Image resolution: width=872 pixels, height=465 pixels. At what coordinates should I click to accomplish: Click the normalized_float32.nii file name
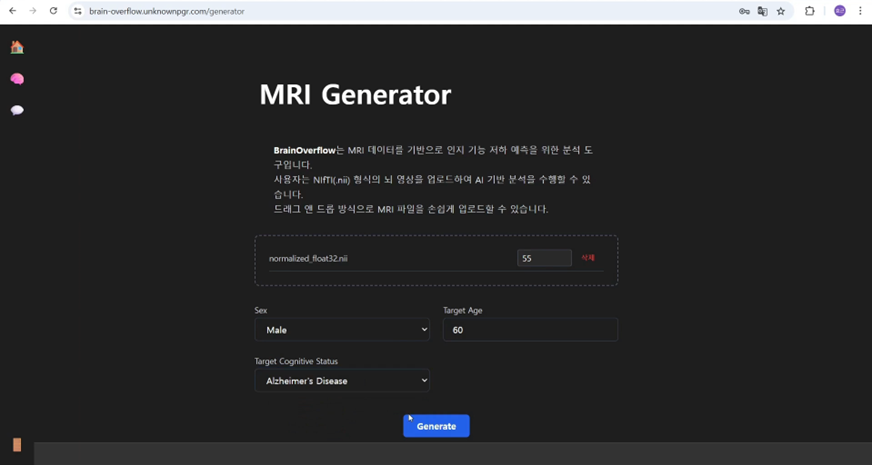(x=308, y=258)
